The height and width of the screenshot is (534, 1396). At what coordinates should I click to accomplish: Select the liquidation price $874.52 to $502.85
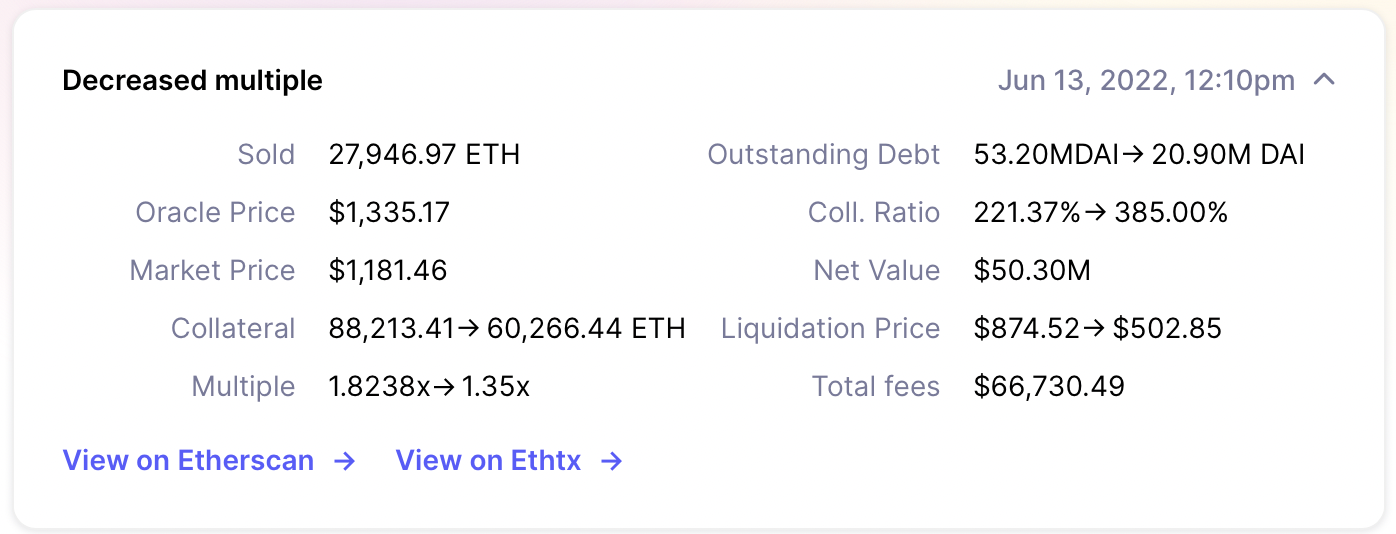pyautogui.click(x=1097, y=329)
